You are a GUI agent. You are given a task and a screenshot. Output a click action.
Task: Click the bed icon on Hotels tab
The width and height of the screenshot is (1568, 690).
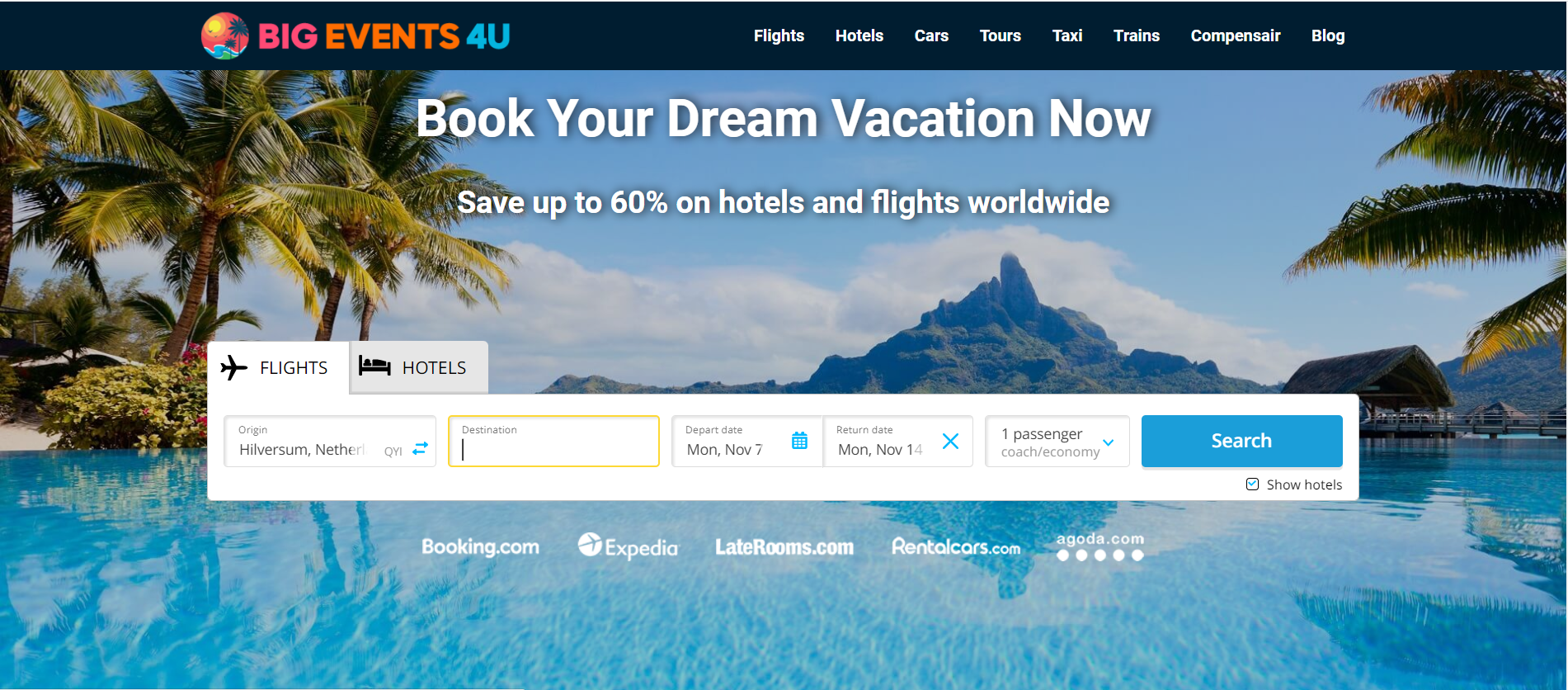(374, 366)
